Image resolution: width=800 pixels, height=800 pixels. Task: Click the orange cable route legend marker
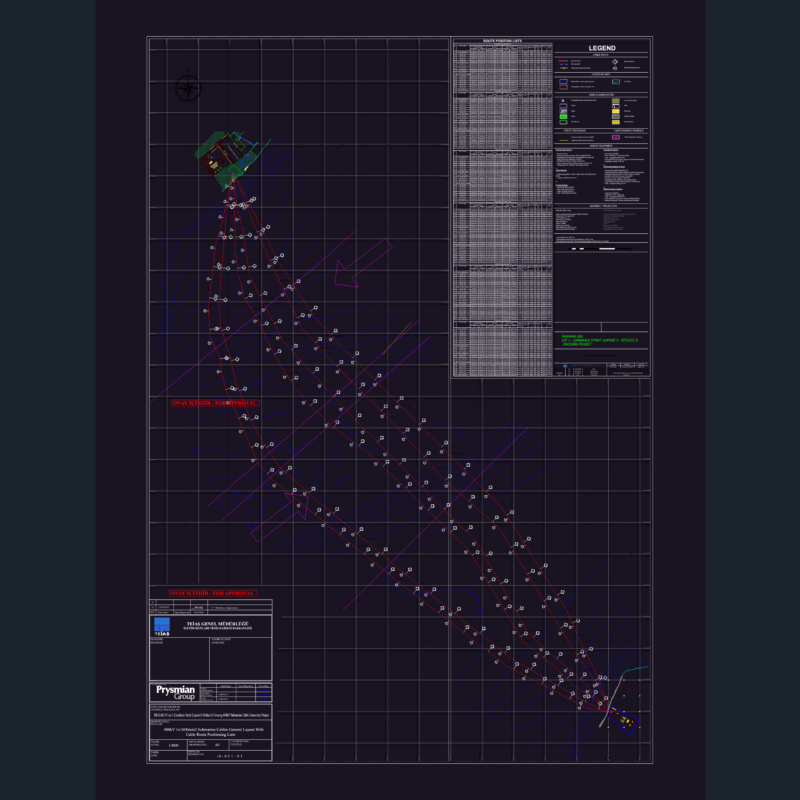564,68
